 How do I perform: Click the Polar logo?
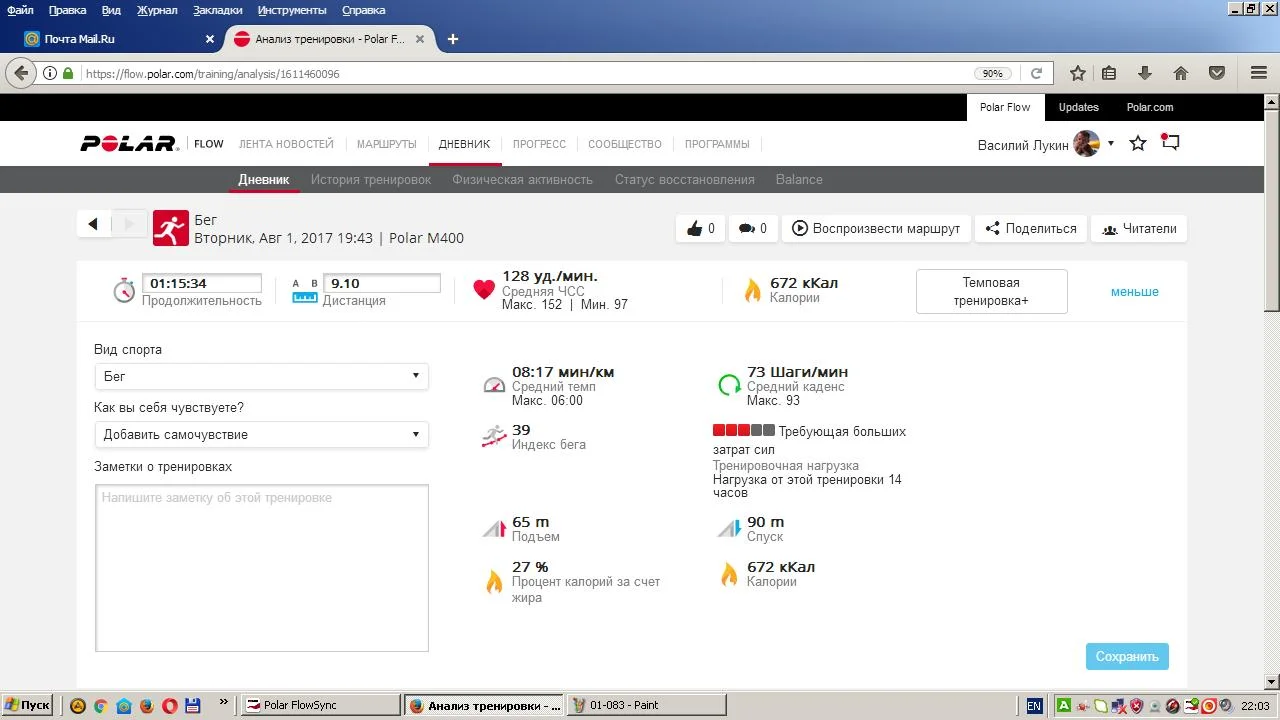point(129,144)
